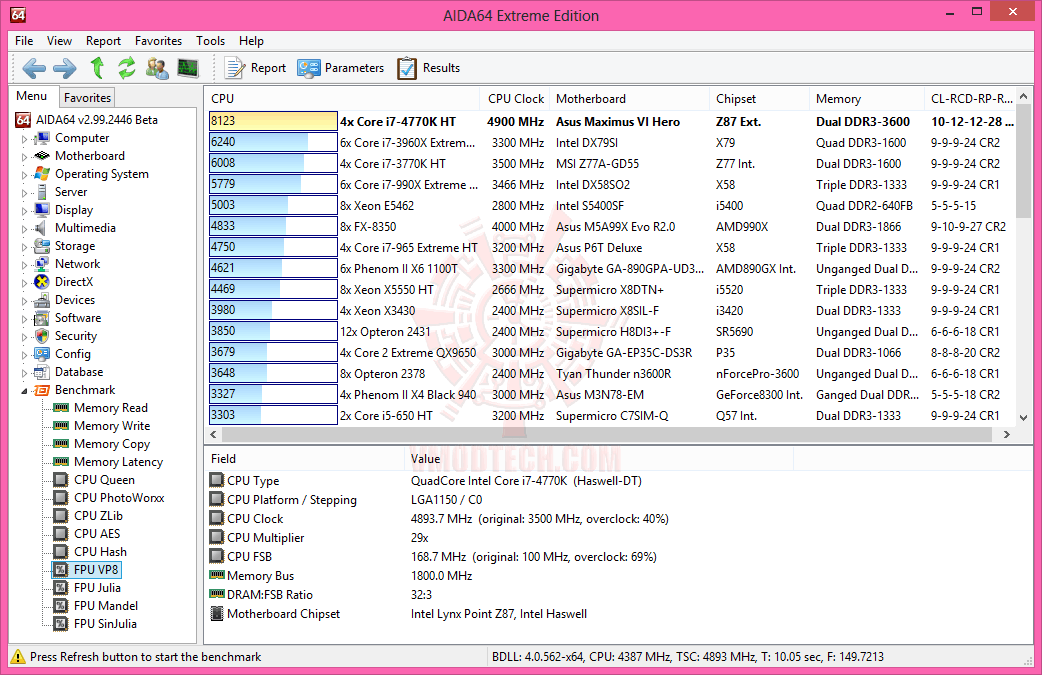Viewport: 1042px width, 675px height.
Task: Select the FPU Julia benchmark
Action: [x=97, y=587]
